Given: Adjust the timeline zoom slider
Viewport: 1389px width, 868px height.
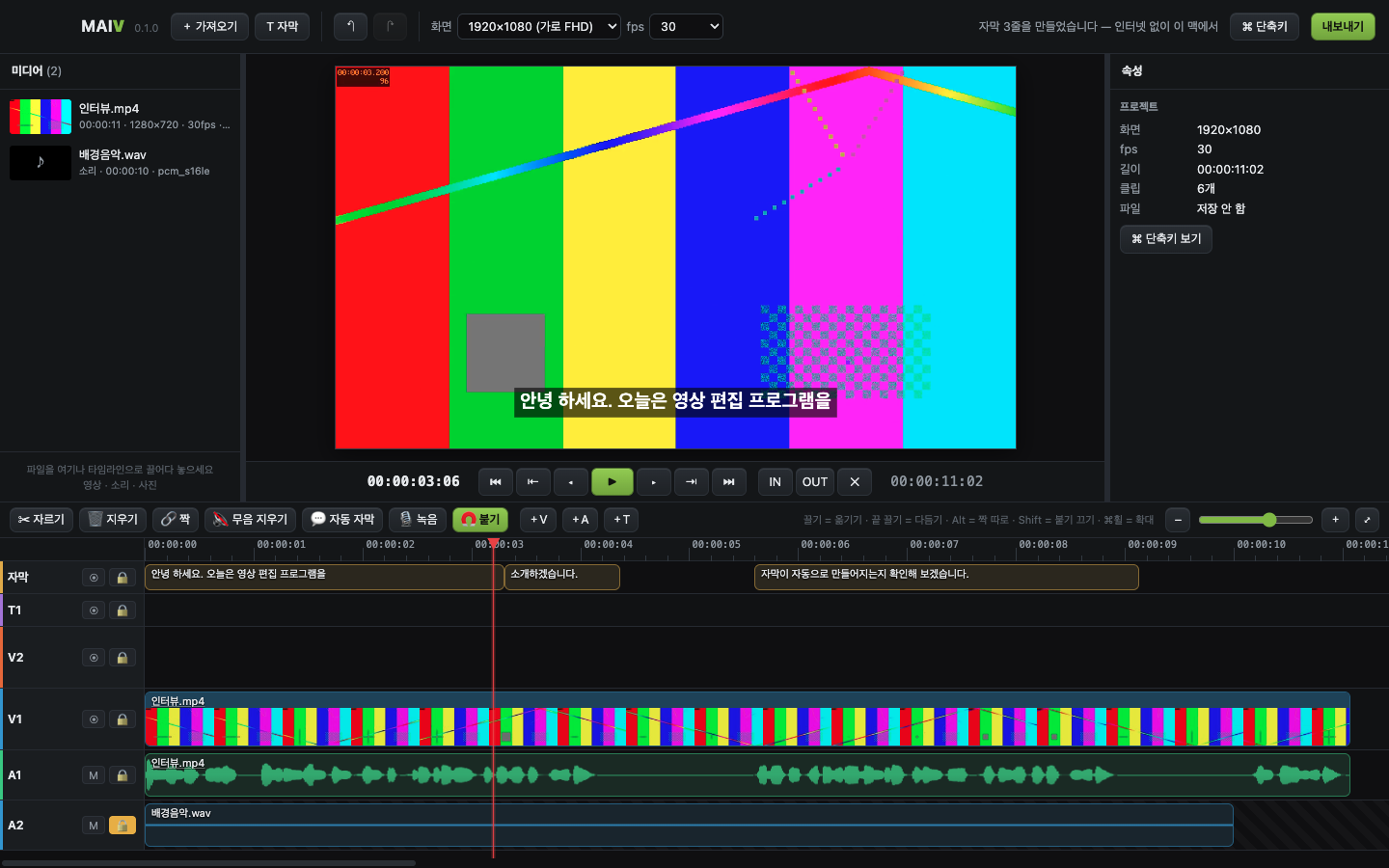Looking at the screenshot, I should (x=1256, y=520).
